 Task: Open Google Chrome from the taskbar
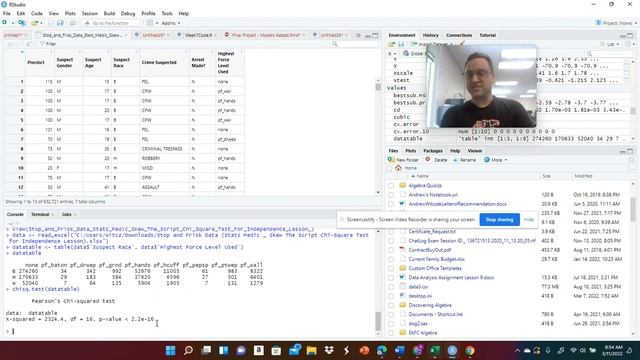pos(469,350)
